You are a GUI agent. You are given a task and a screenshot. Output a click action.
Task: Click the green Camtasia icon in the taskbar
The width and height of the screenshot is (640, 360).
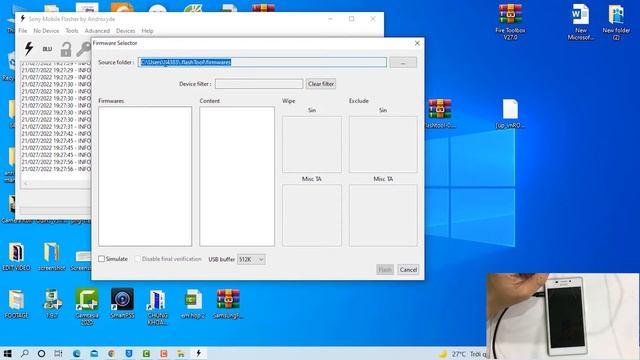[x=146, y=353]
